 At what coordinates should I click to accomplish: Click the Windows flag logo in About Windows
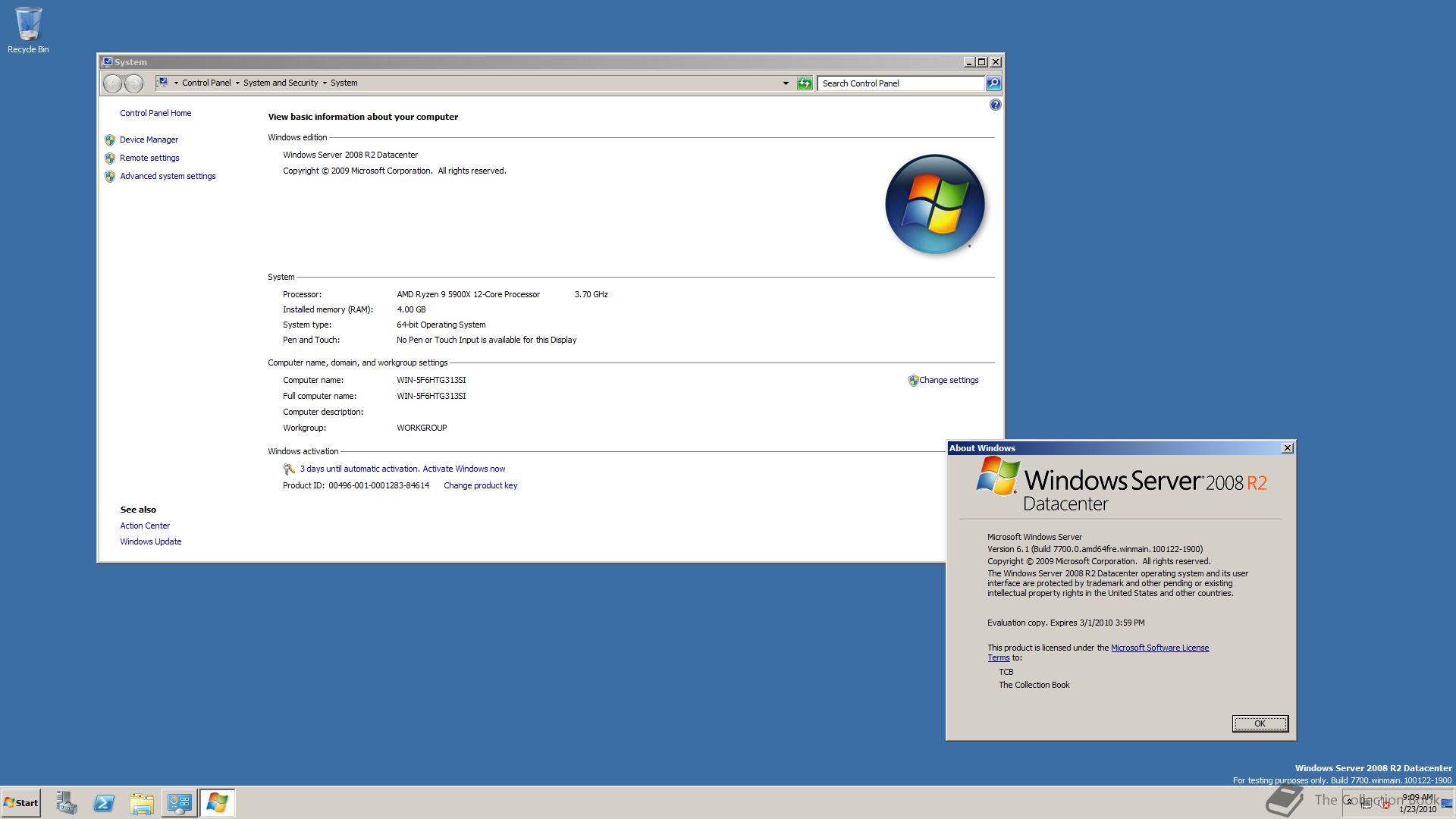tap(998, 475)
